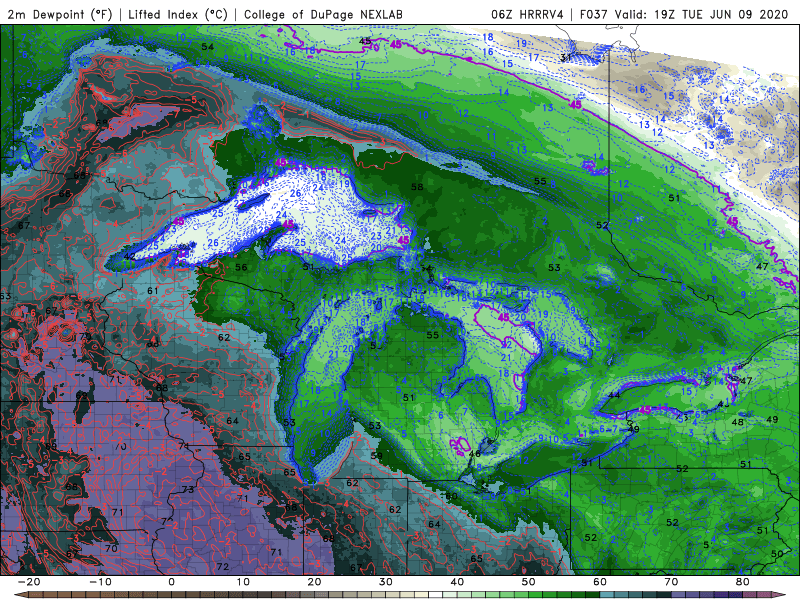Click the '20' color scale label
The width and height of the screenshot is (800, 600).
[314, 582]
